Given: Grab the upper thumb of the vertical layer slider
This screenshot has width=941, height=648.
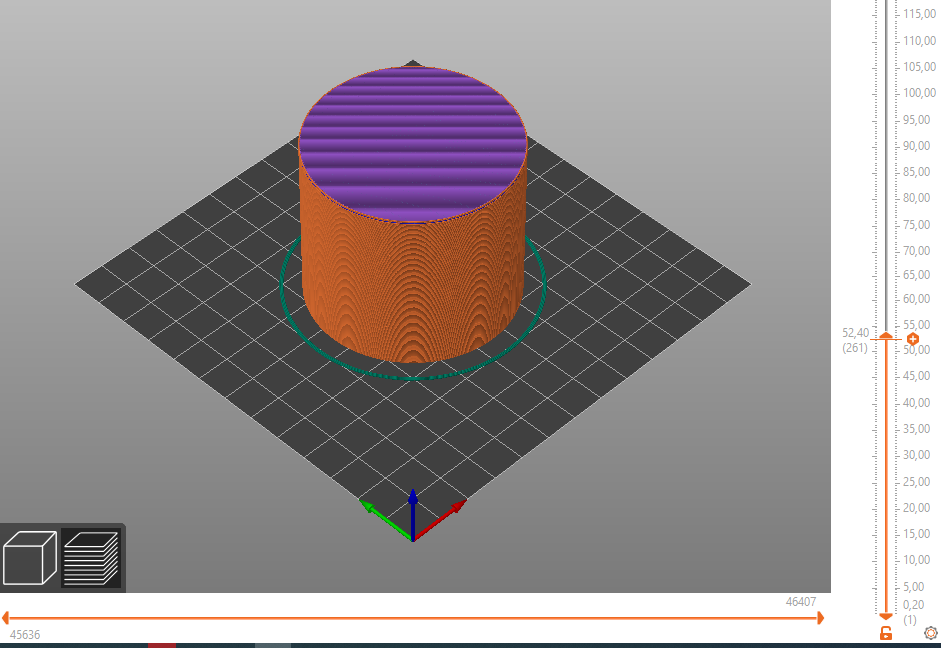Looking at the screenshot, I should [886, 336].
